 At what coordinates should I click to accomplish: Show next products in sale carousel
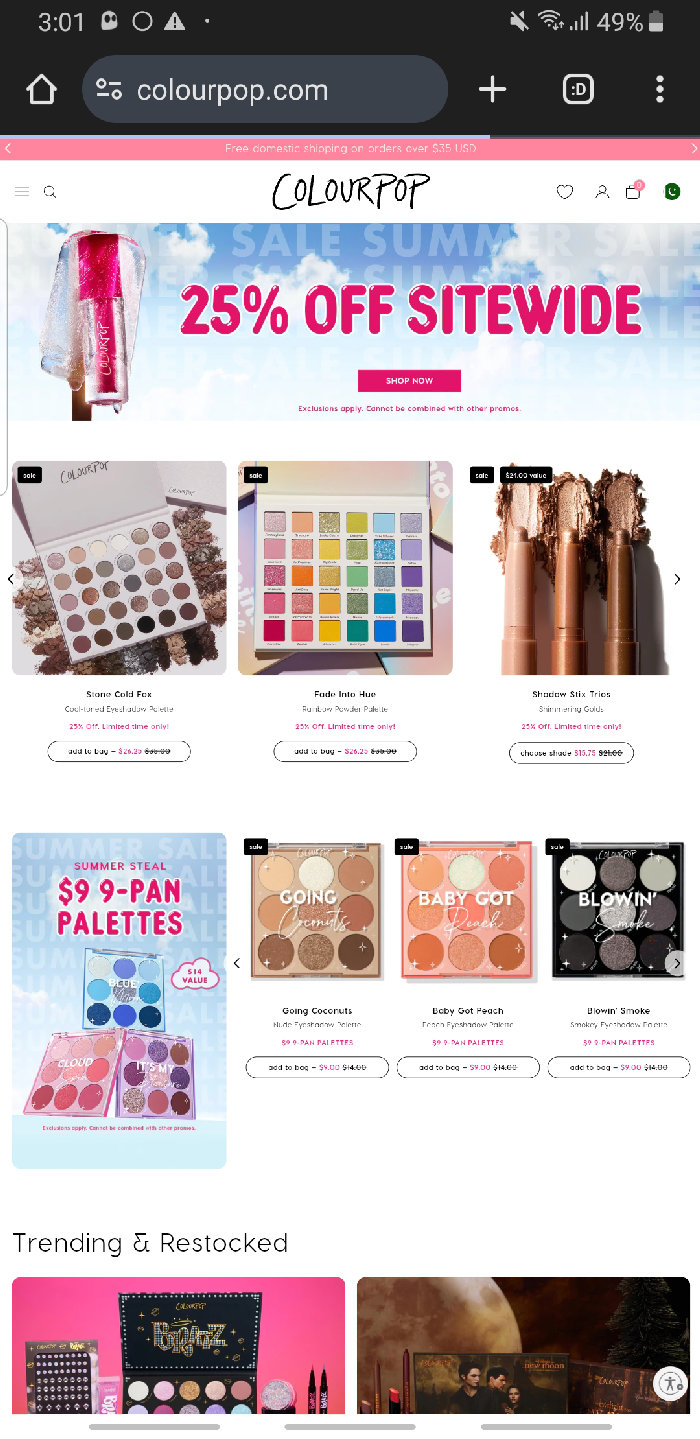[677, 579]
